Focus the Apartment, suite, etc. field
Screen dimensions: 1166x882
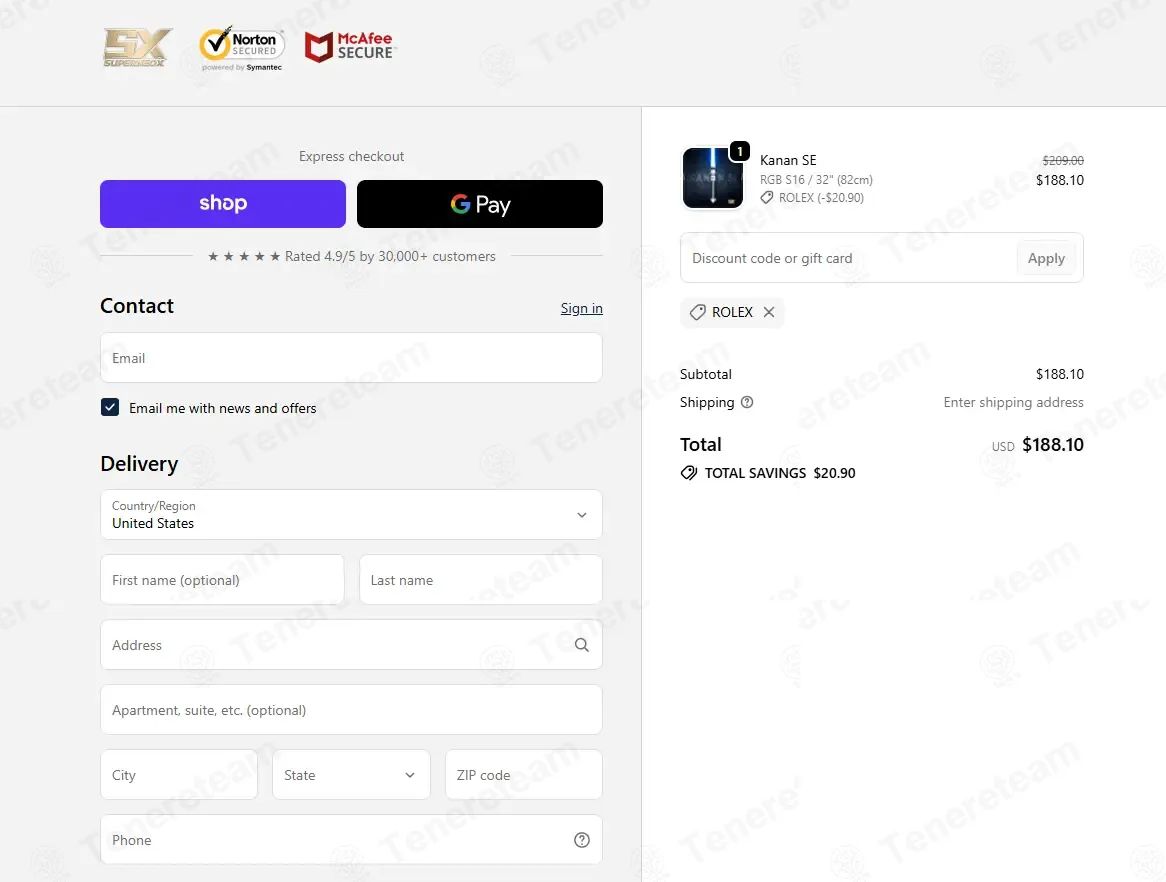[351, 710]
